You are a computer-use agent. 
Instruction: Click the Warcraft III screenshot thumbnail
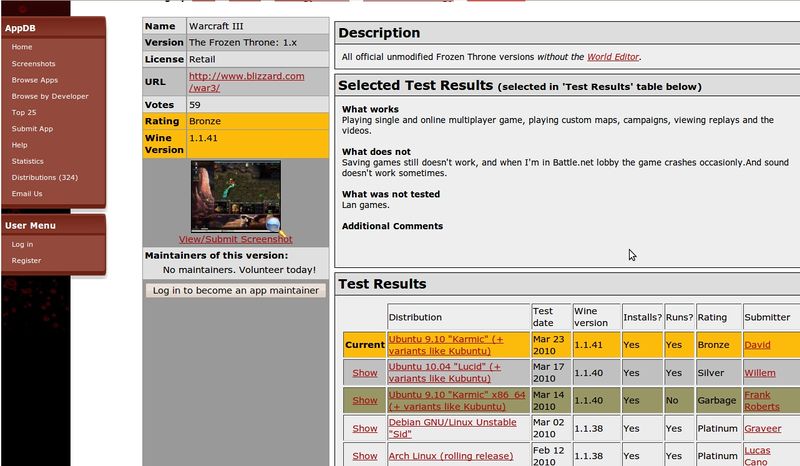click(236, 197)
